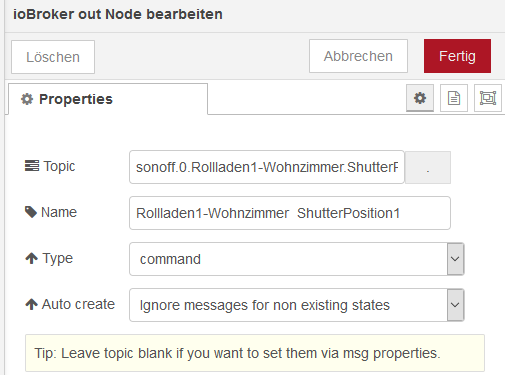Open node appearance settings icon
505x375 pixels.
(488, 98)
